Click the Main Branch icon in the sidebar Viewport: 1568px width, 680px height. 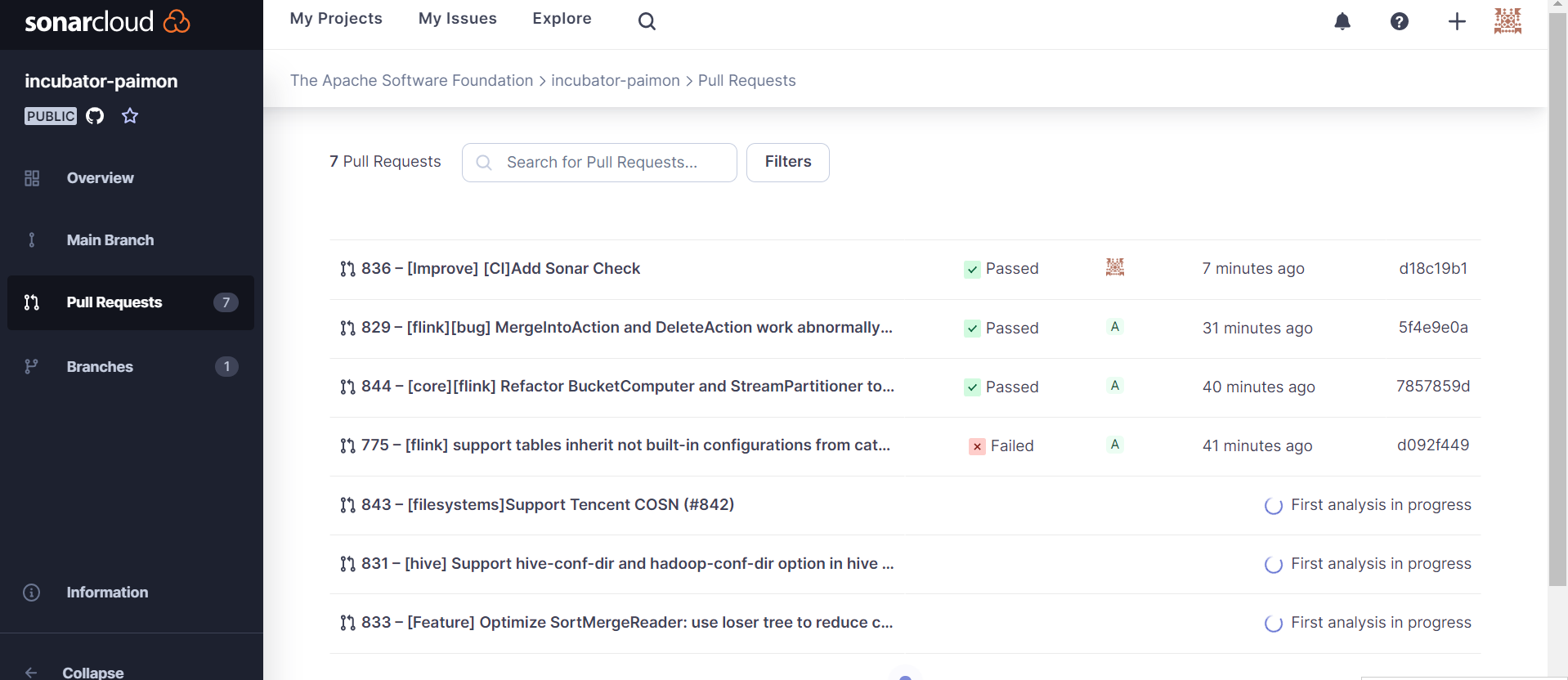point(32,239)
